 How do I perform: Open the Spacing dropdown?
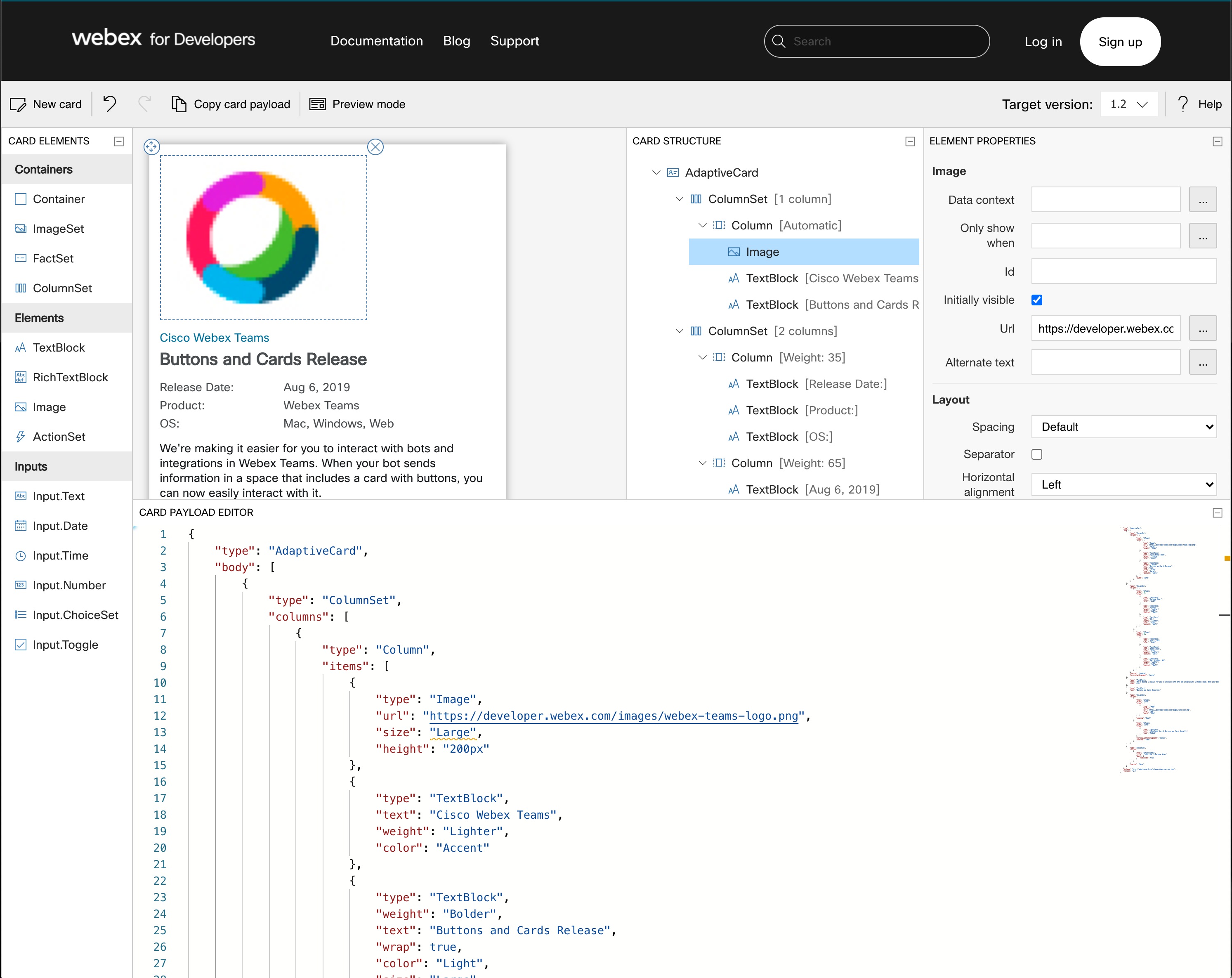pos(1124,427)
